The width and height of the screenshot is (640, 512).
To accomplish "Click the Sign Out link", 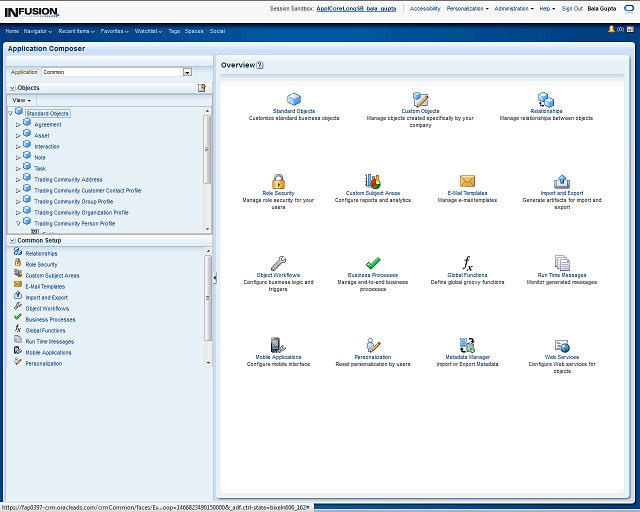I will point(572,8).
